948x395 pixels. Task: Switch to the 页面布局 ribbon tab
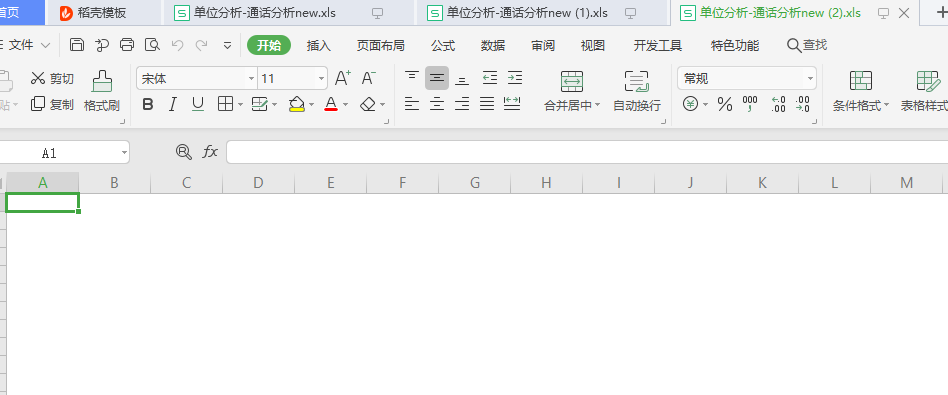[380, 45]
